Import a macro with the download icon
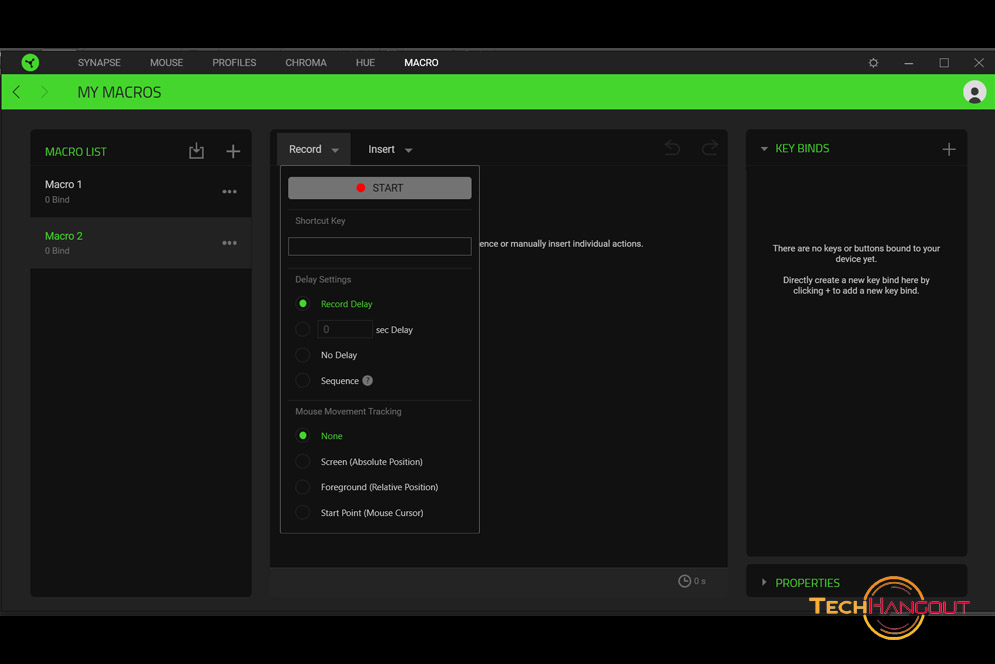 tap(196, 151)
